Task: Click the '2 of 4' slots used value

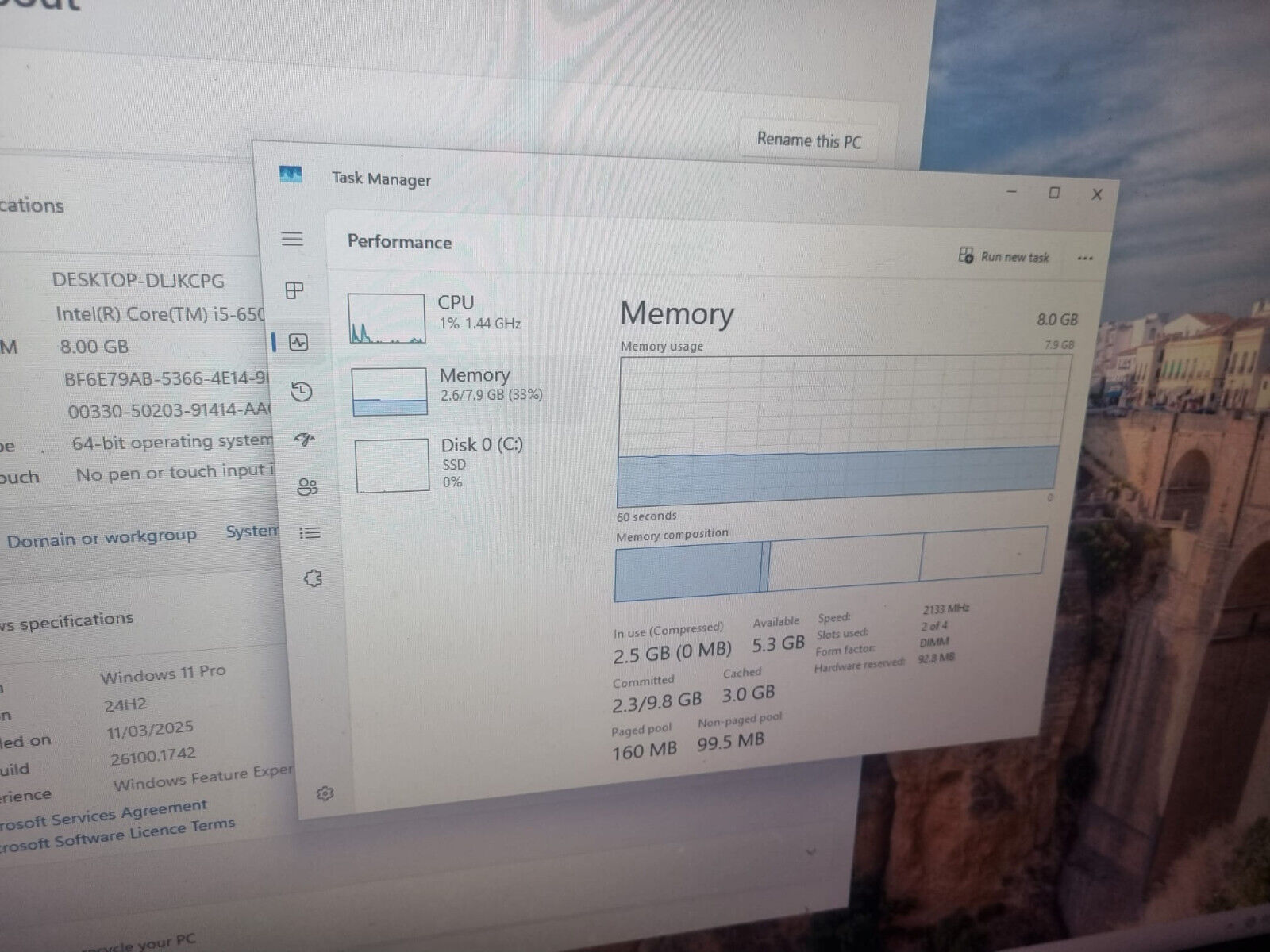Action: click(934, 626)
